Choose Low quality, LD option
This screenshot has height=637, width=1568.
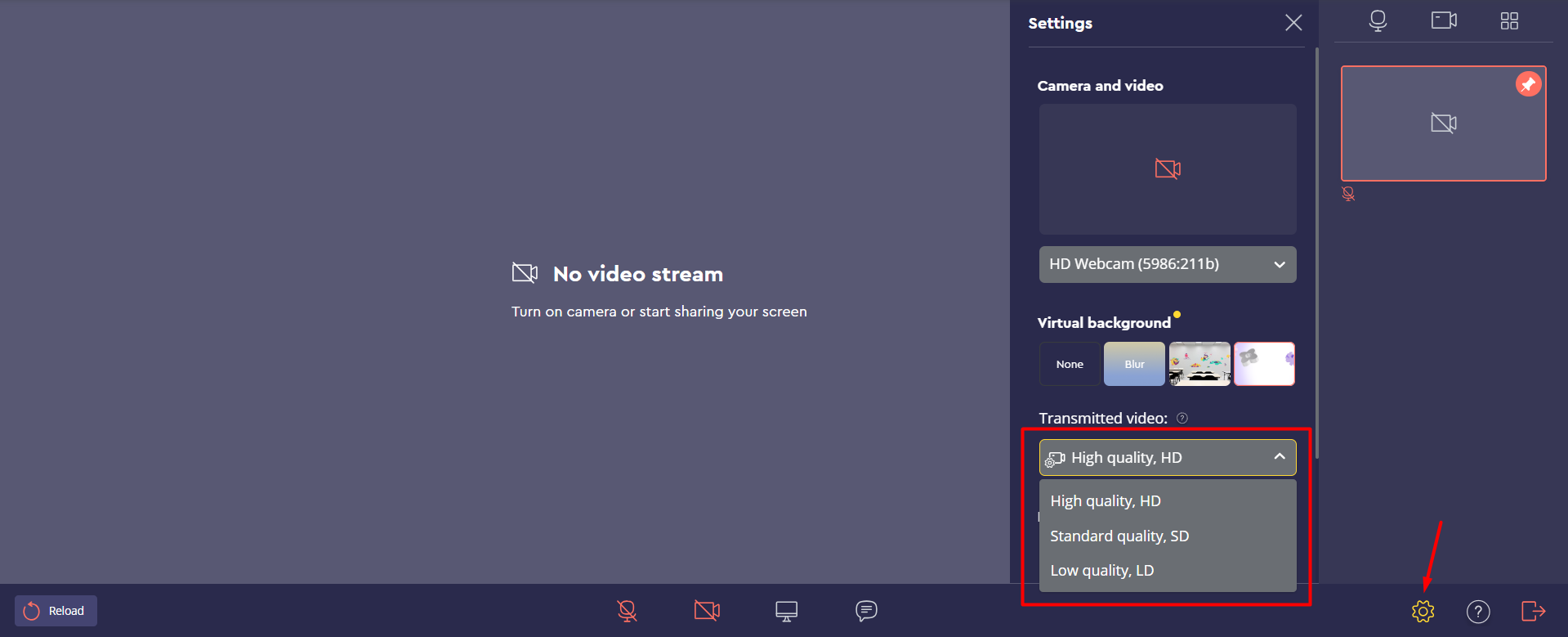[1101, 571]
